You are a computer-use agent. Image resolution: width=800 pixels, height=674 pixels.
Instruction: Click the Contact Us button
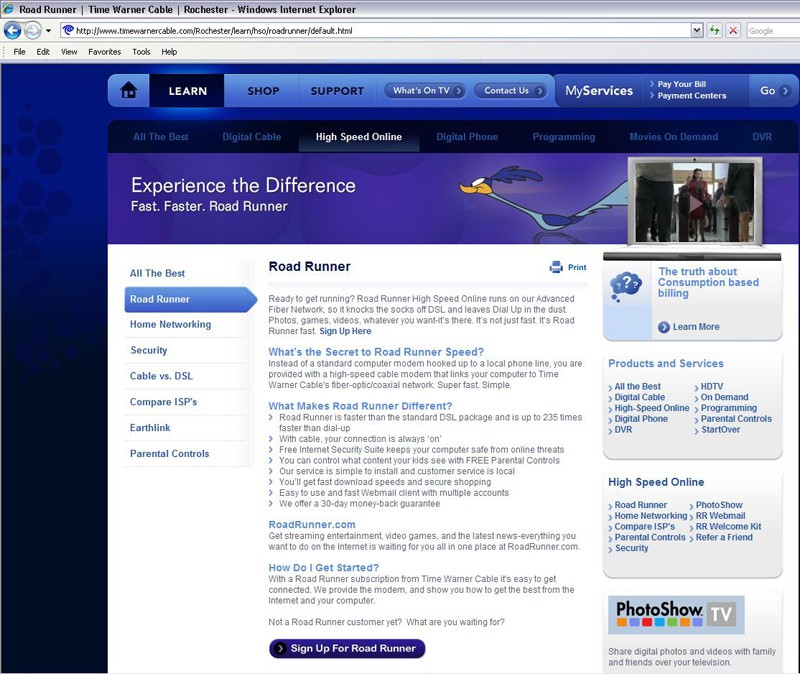(511, 91)
